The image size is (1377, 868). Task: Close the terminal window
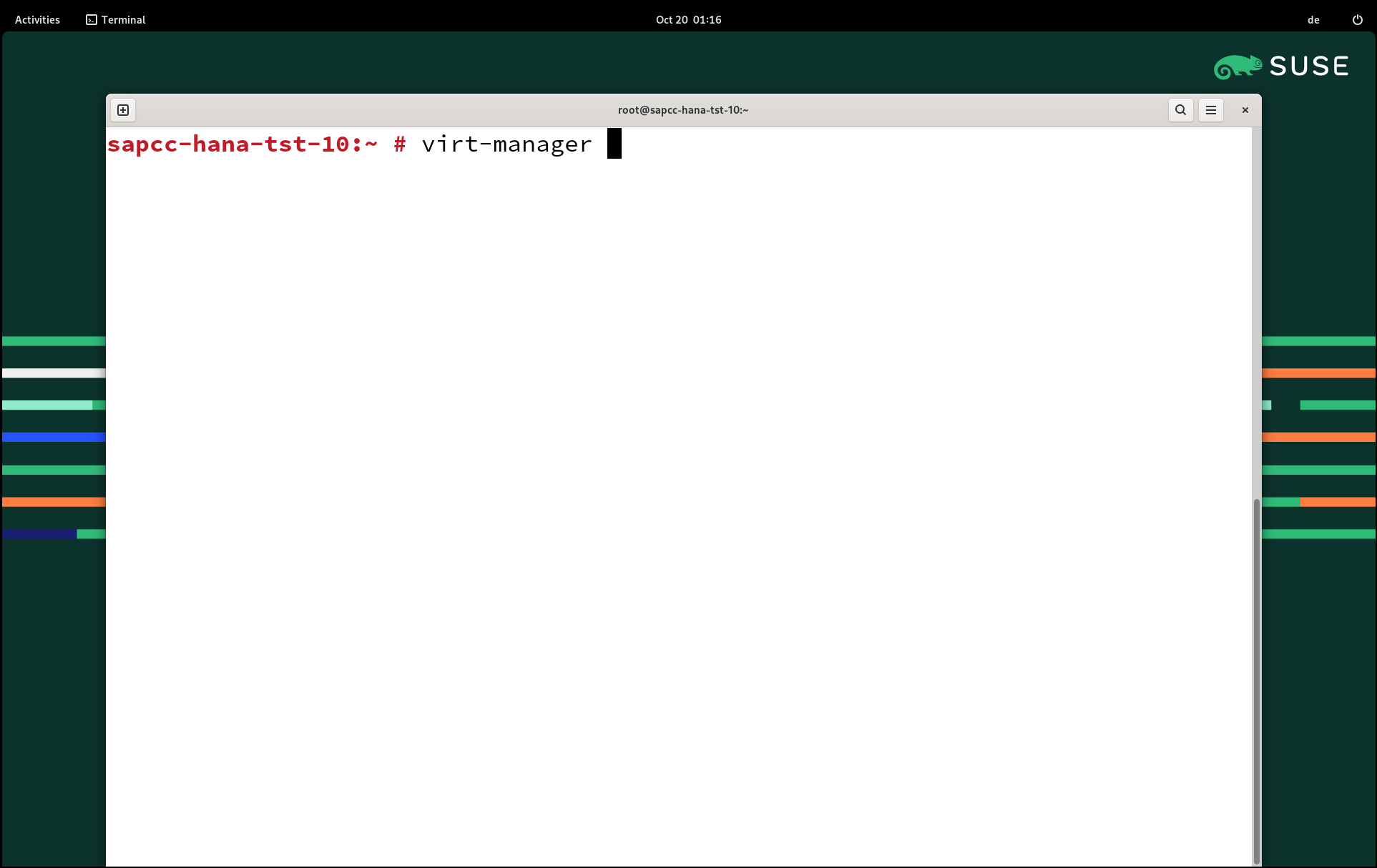pyautogui.click(x=1245, y=110)
